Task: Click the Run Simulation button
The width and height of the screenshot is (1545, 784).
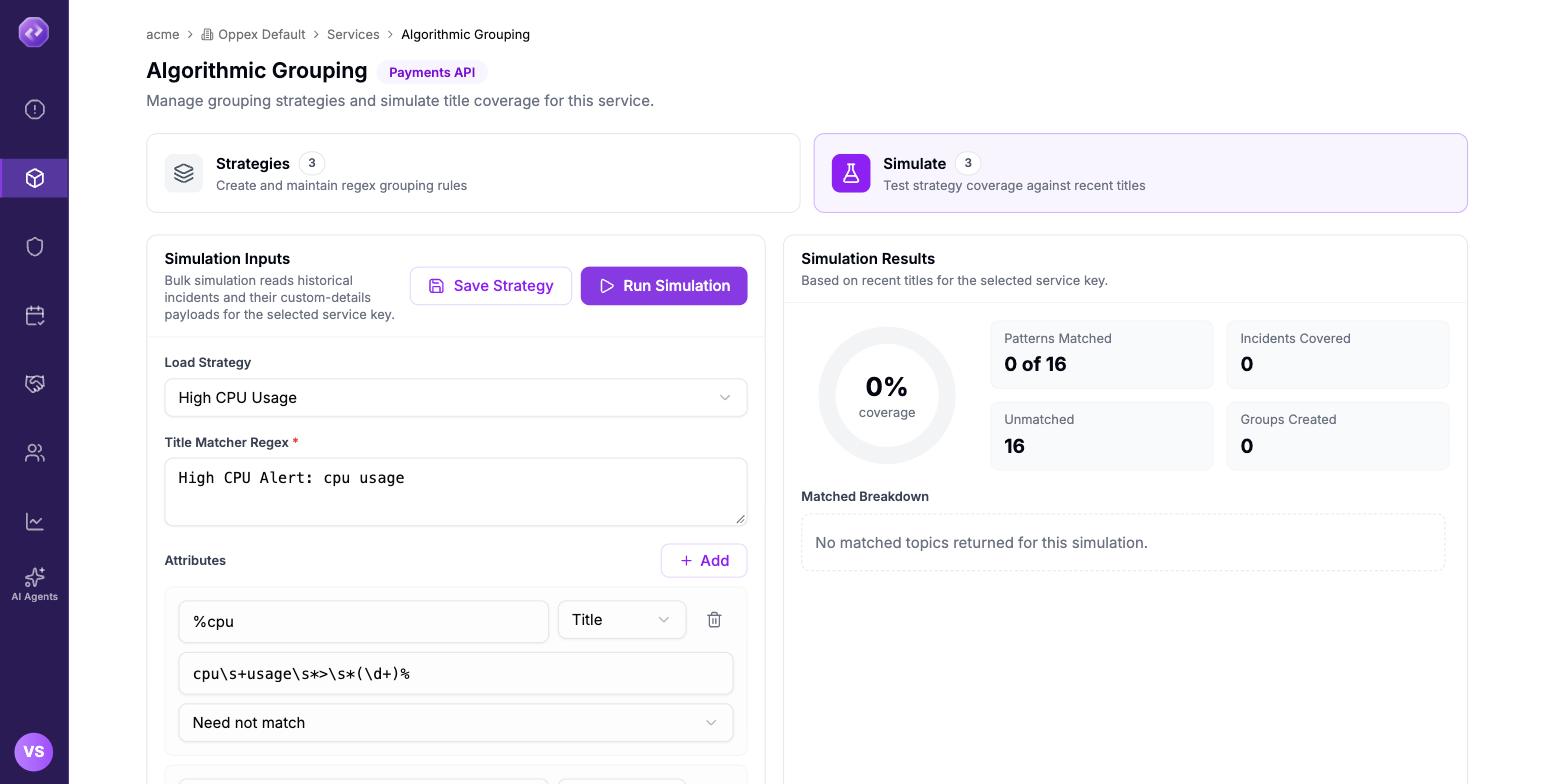Action: (x=664, y=286)
